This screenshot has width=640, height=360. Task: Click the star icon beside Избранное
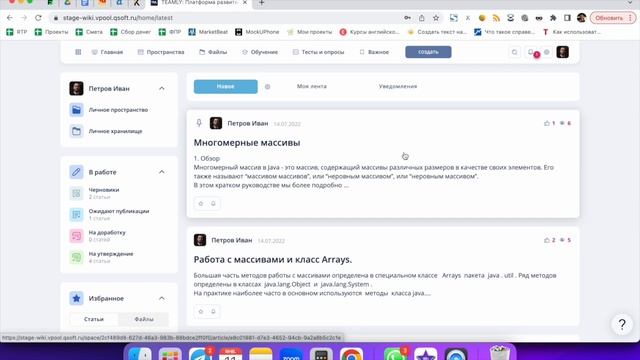pos(76,298)
